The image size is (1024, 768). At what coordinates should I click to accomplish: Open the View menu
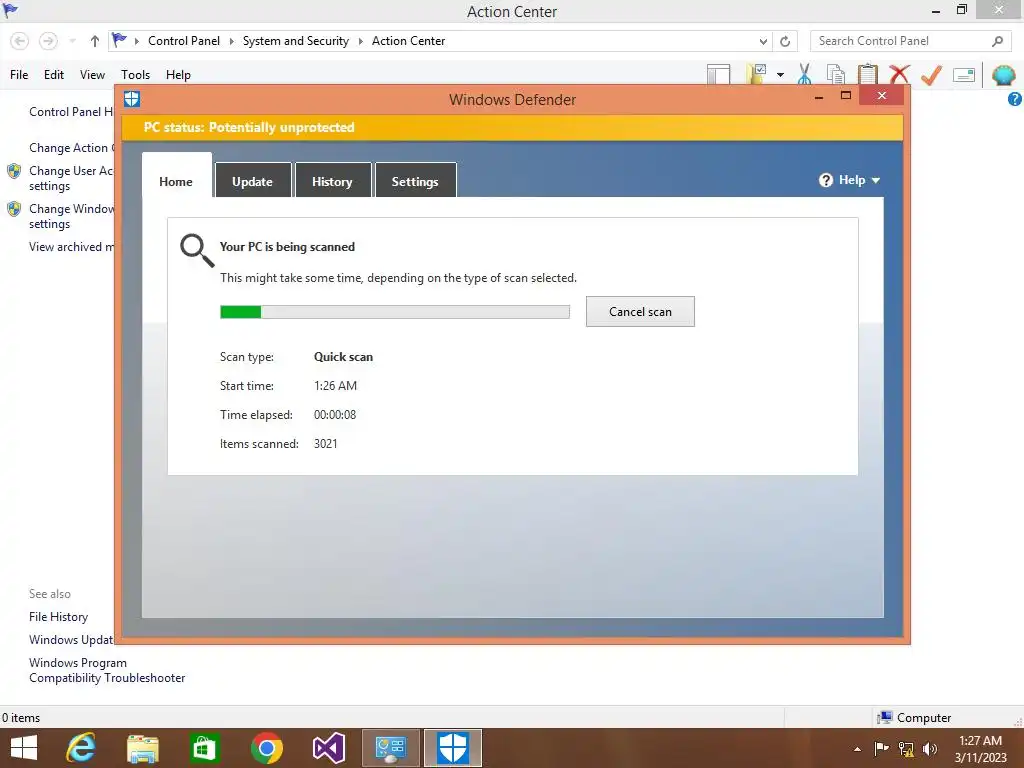coord(92,74)
